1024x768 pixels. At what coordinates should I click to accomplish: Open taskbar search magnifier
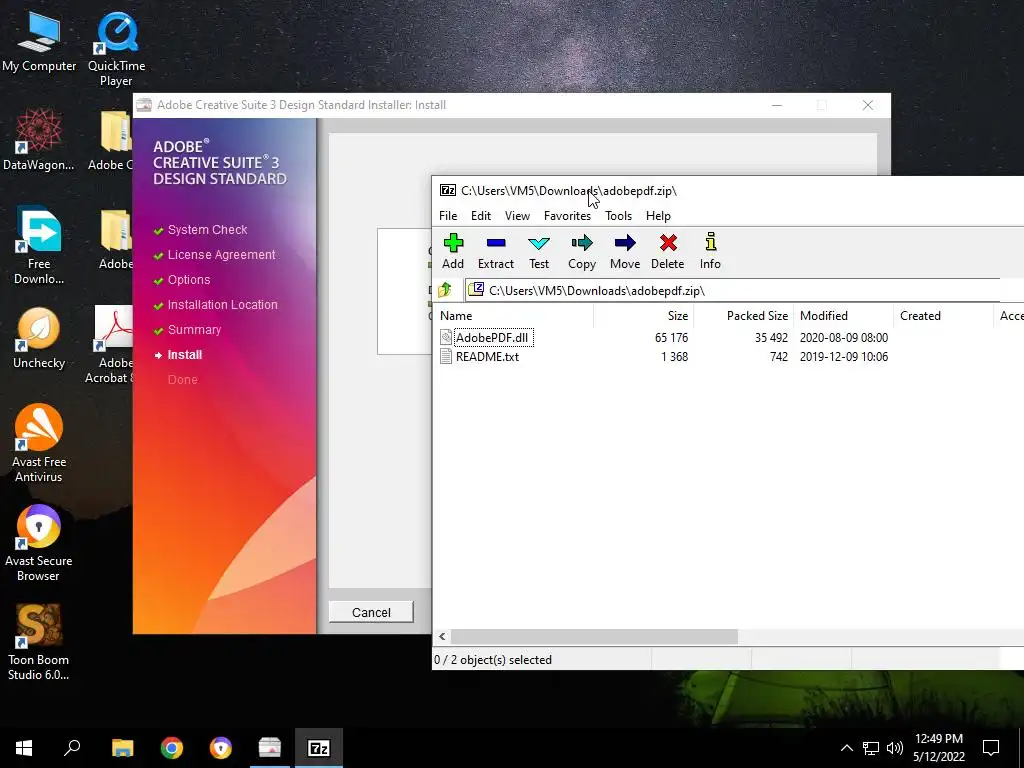[x=72, y=748]
